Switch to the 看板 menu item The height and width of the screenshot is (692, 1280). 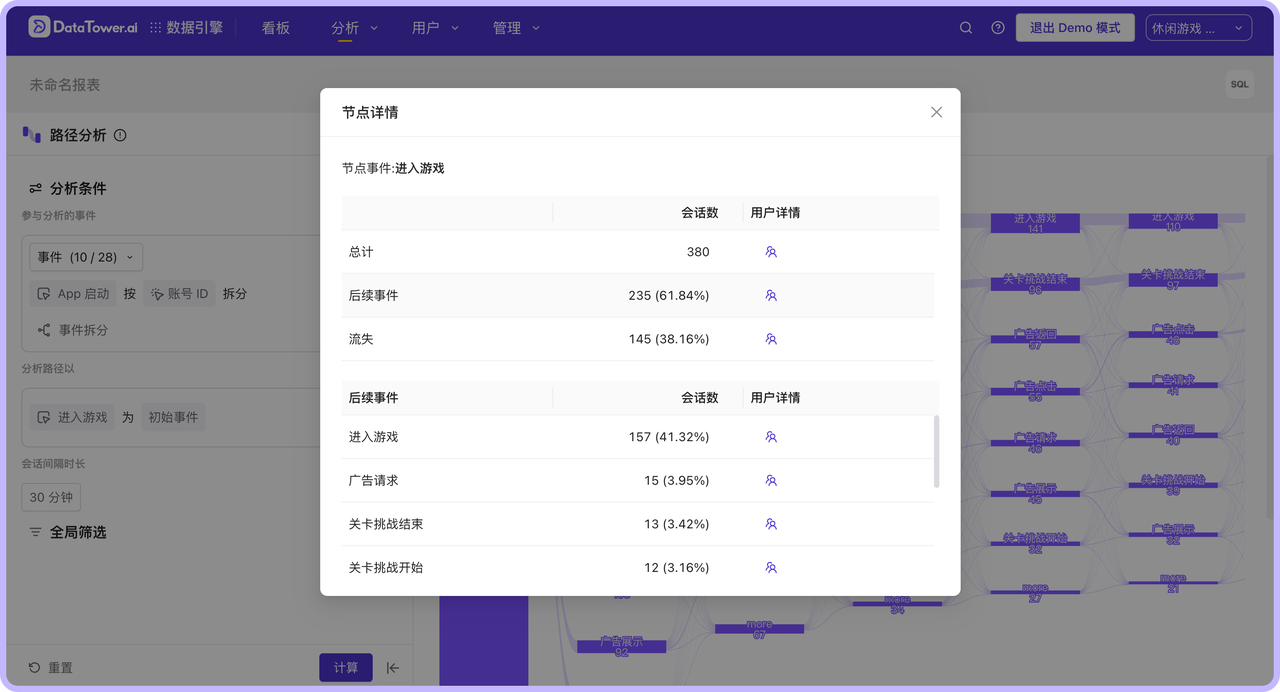275,28
